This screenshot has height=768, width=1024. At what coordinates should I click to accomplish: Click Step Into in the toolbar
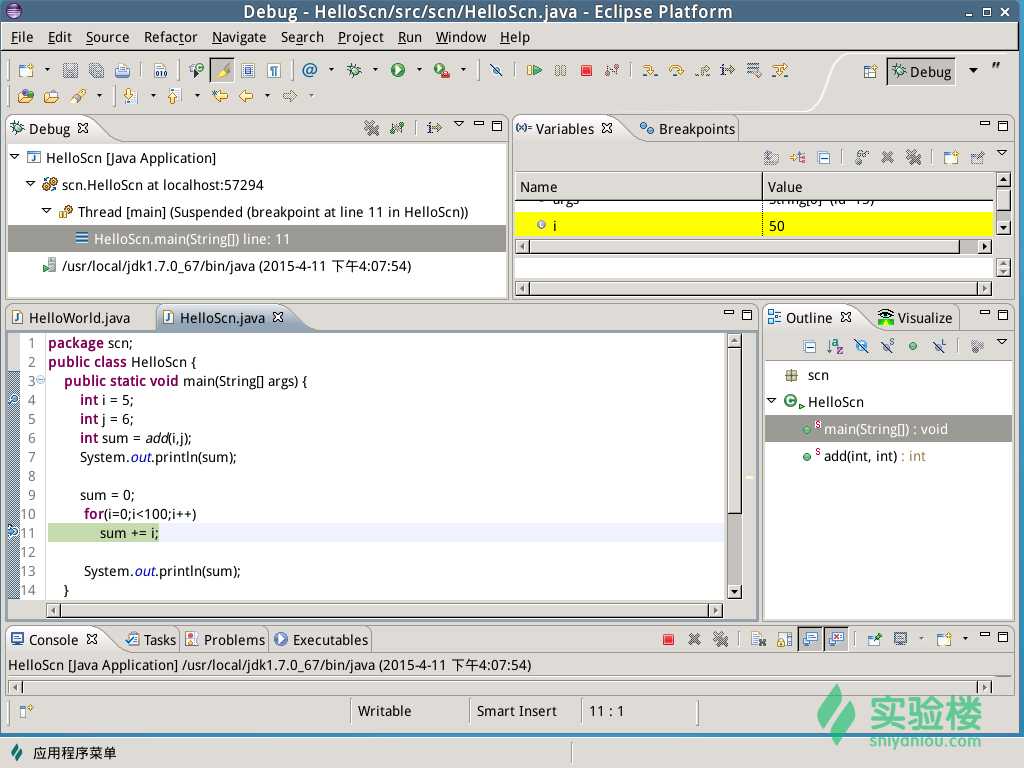coord(650,71)
